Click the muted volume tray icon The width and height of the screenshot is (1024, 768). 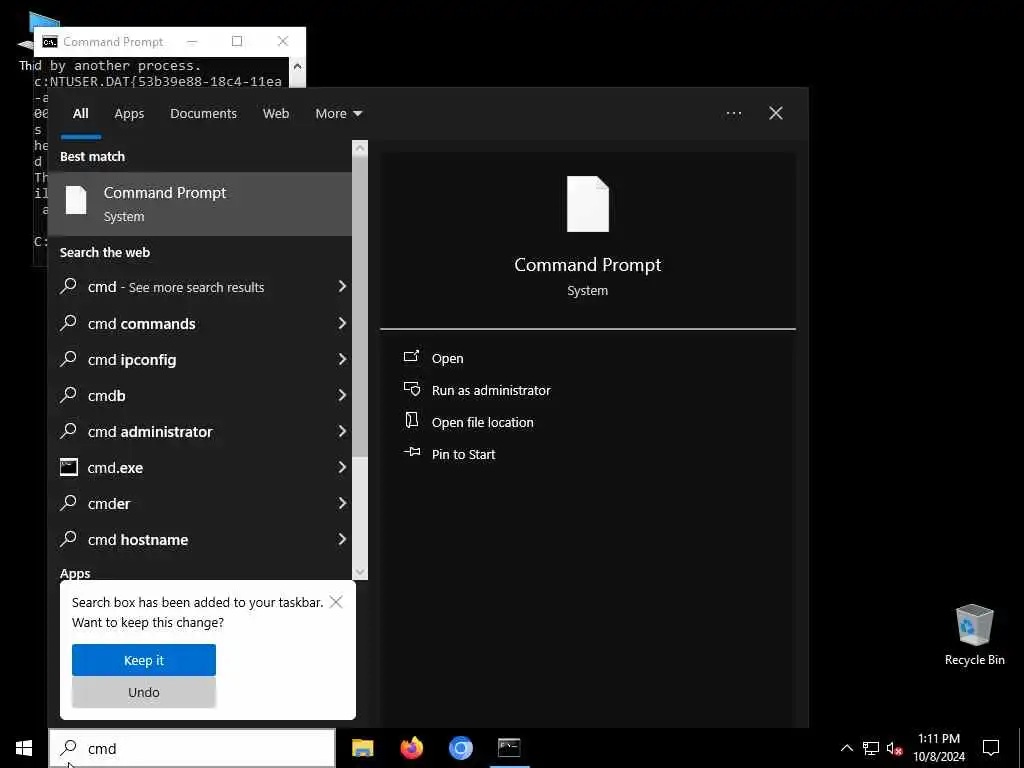[x=894, y=748]
